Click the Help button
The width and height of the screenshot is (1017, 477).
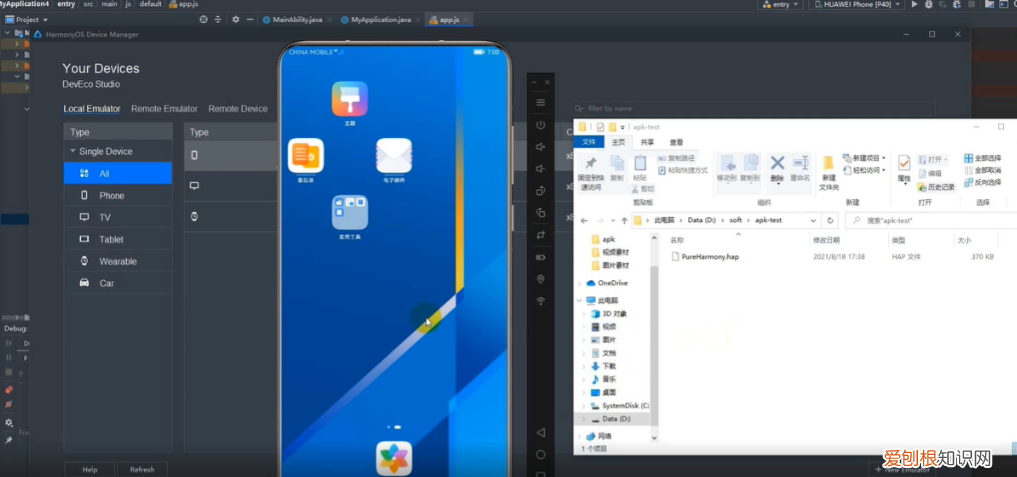pos(90,469)
